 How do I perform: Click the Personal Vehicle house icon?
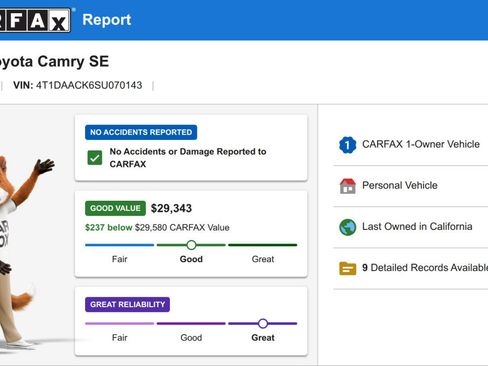click(x=347, y=186)
